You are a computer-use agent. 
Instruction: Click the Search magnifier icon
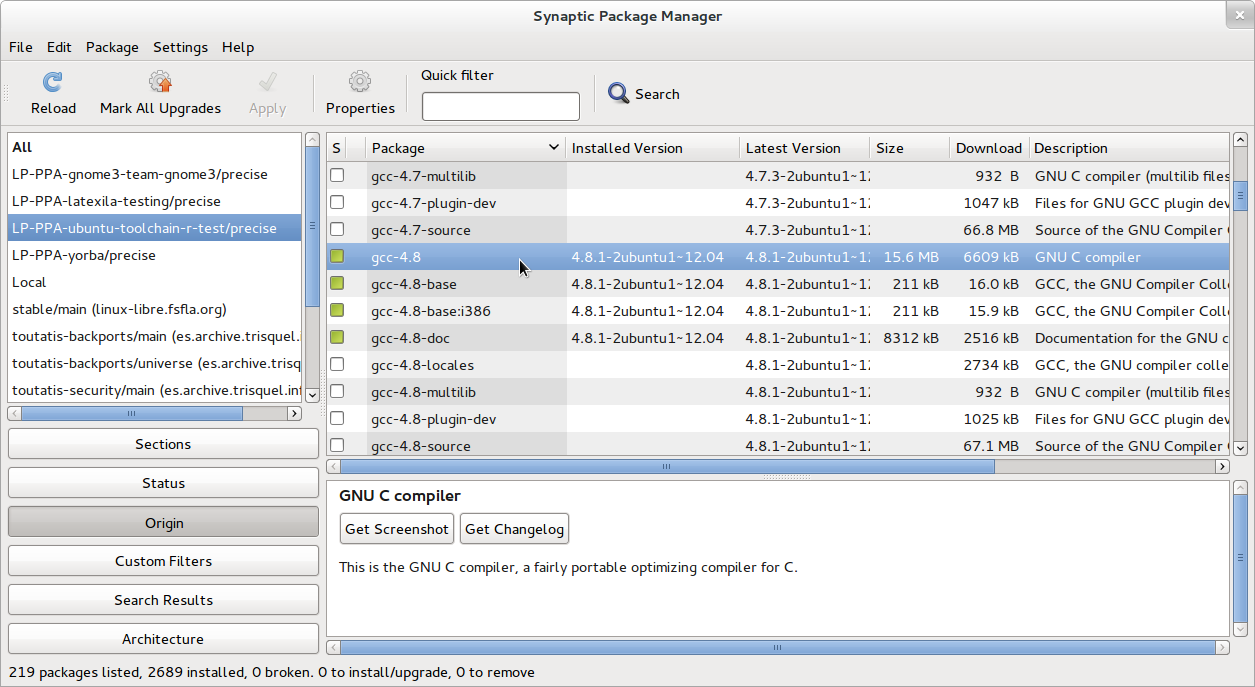pos(619,94)
